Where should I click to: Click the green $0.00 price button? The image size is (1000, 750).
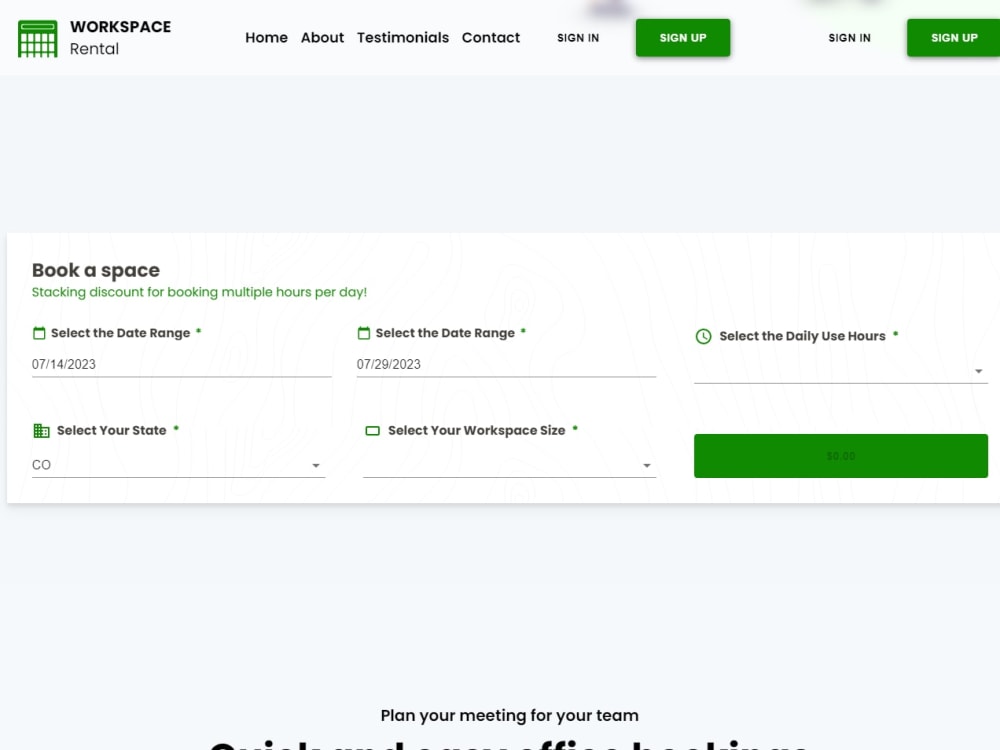click(x=841, y=456)
